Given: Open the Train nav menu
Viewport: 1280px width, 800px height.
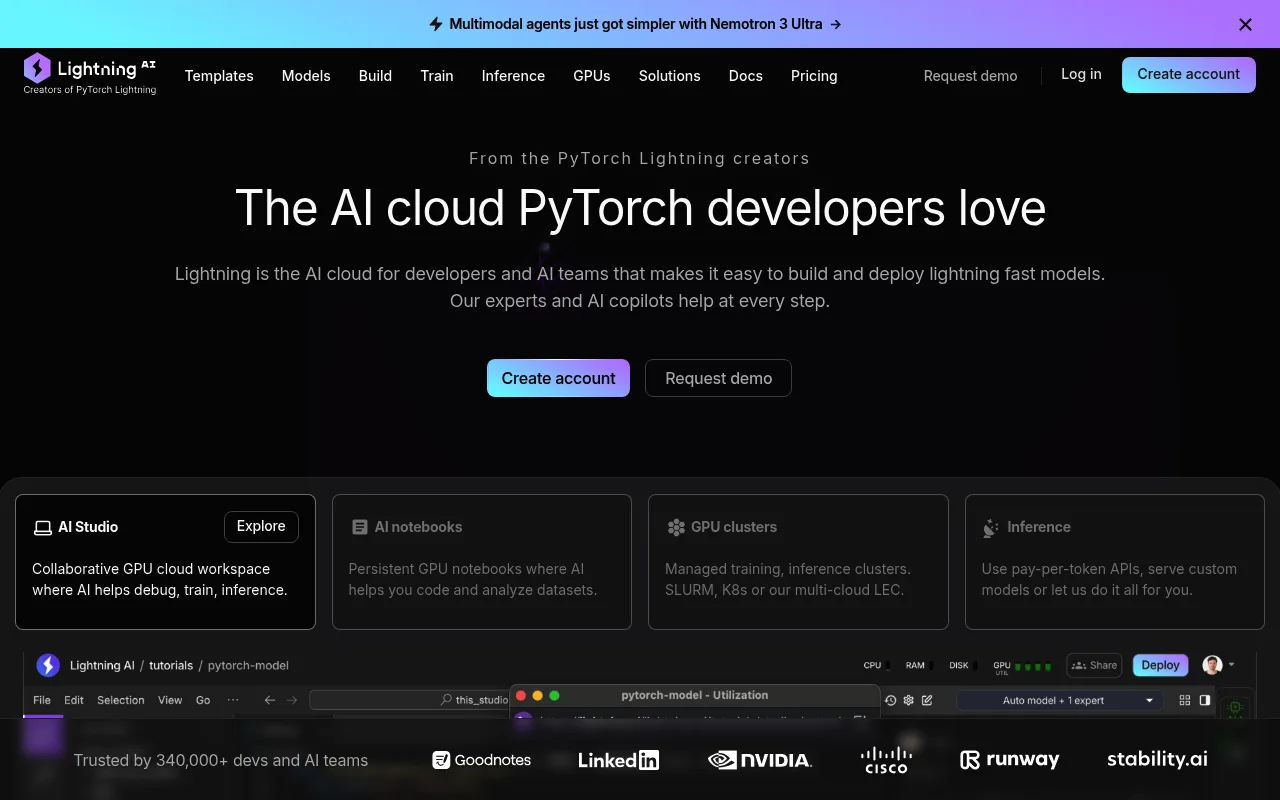Looking at the screenshot, I should 437,76.
